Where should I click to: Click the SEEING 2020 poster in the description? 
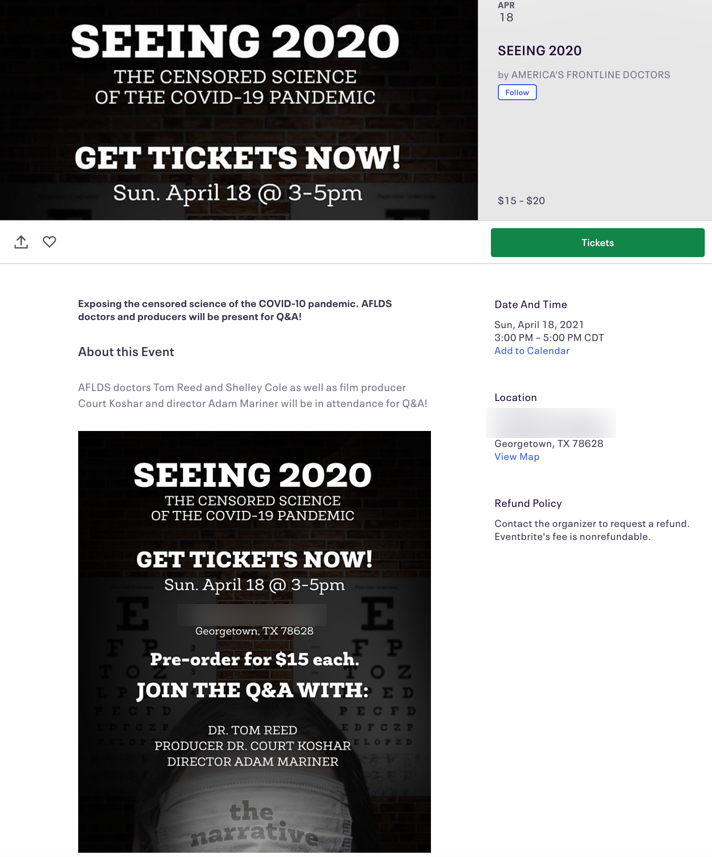(x=254, y=640)
